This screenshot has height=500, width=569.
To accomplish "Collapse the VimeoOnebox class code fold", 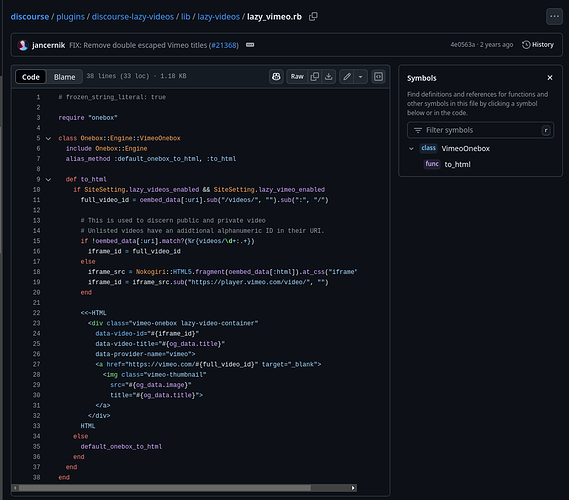I will (x=48, y=138).
